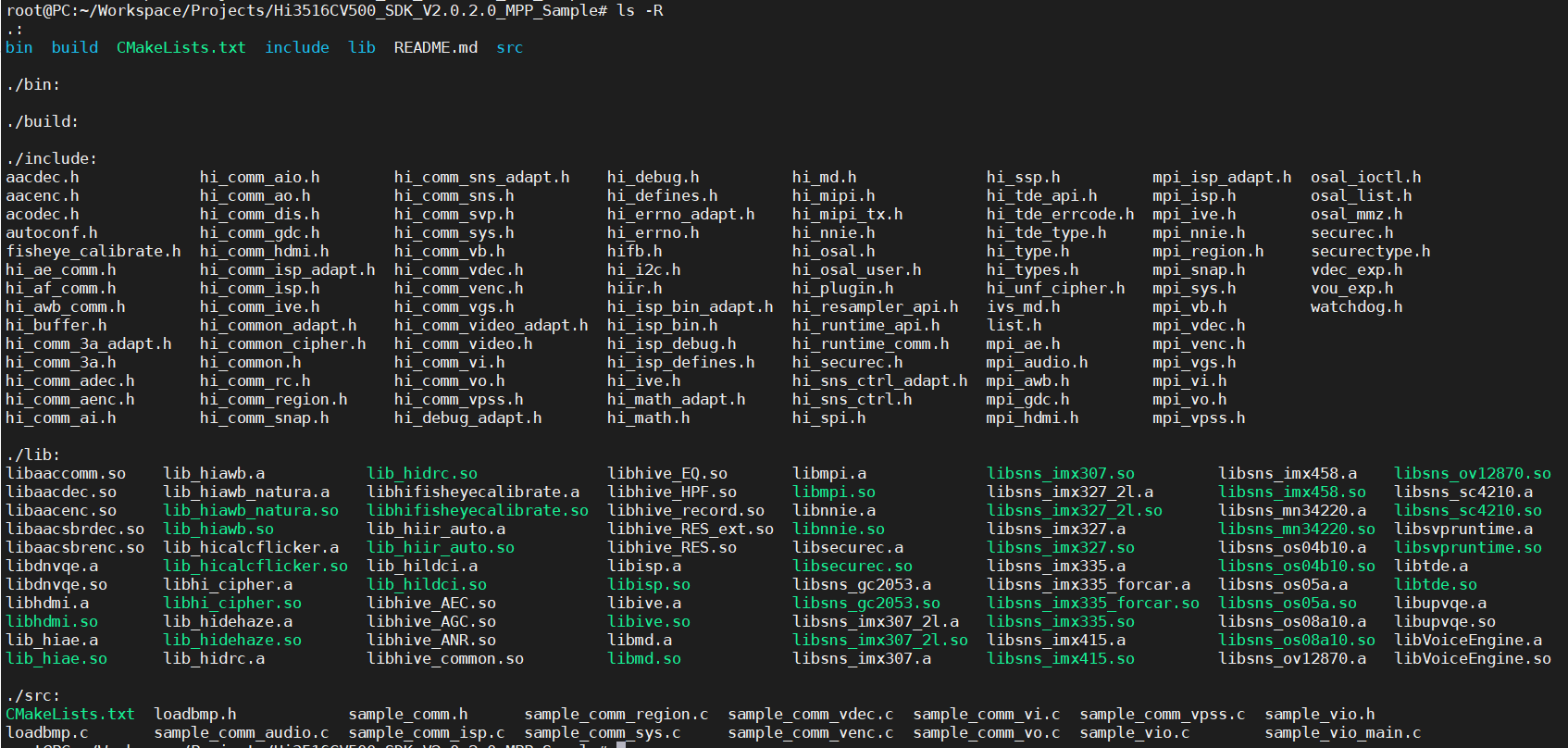Select 'autoconf.h' header file name

point(52,232)
